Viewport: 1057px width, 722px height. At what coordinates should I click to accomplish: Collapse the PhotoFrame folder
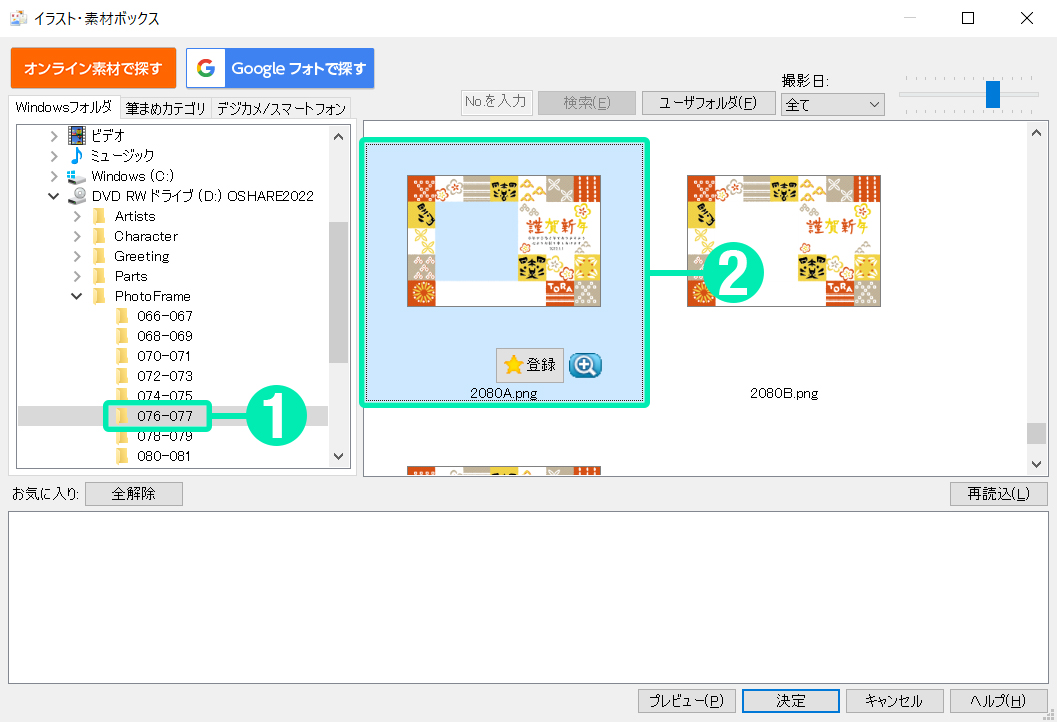pyautogui.click(x=77, y=296)
